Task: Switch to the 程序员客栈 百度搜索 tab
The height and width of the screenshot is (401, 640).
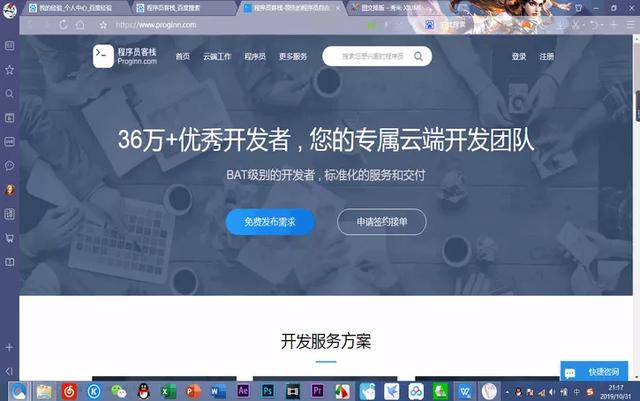Action: click(174, 7)
